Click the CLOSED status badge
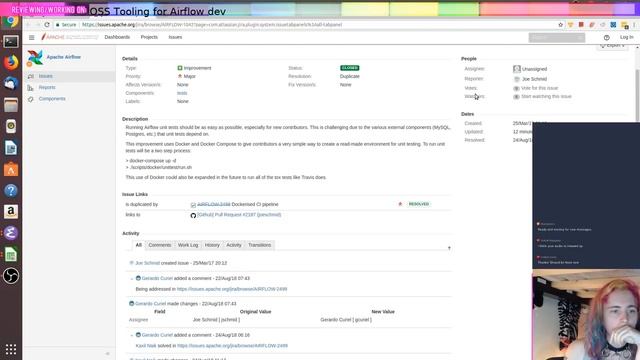 pos(349,68)
